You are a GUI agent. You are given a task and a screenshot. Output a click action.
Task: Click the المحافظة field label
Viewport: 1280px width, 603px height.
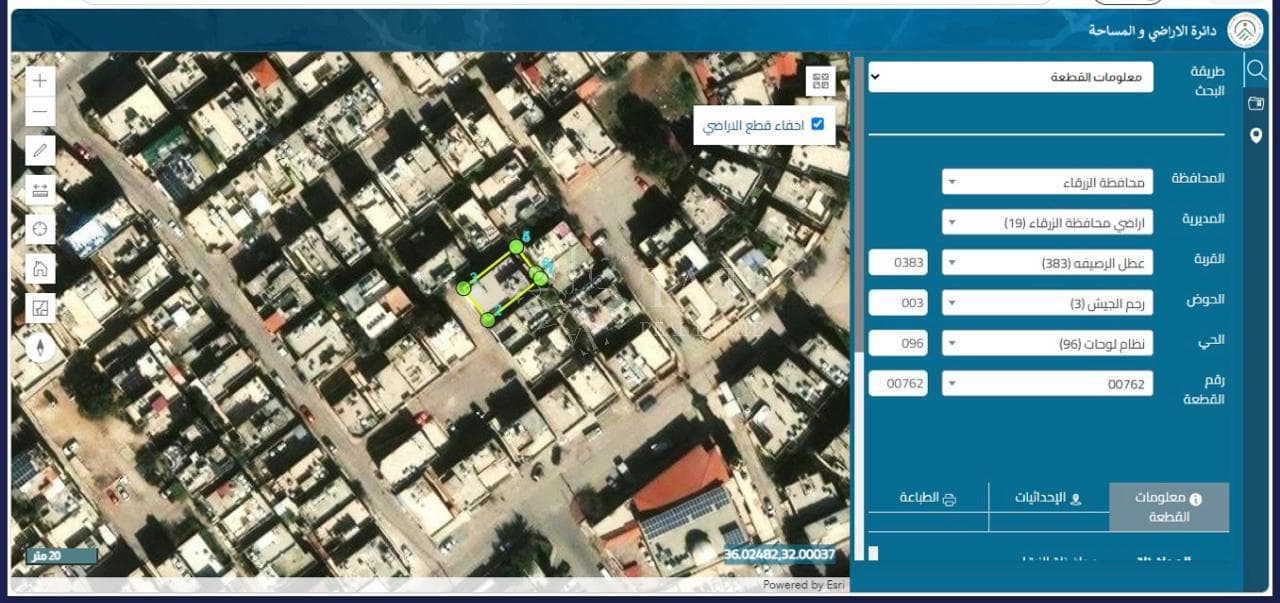tap(1197, 178)
